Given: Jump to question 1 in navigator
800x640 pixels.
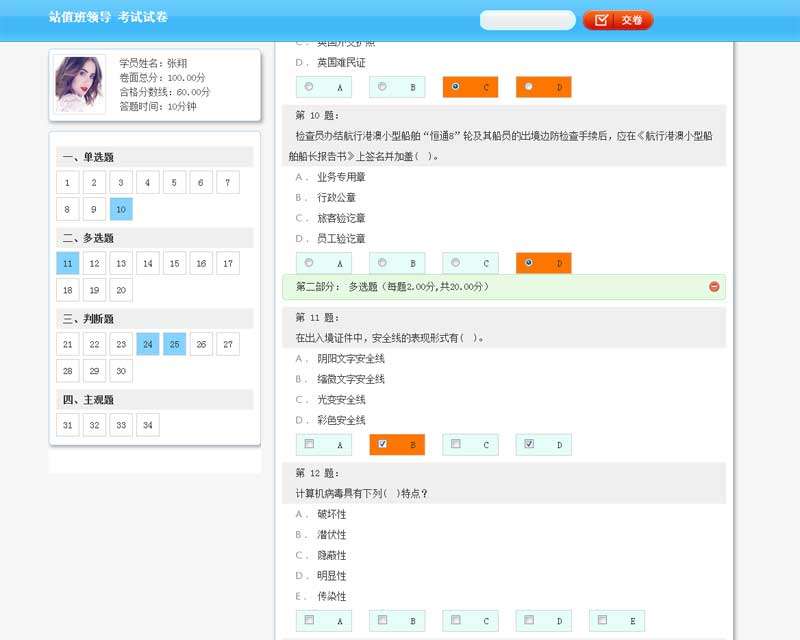Looking at the screenshot, I should tap(67, 182).
